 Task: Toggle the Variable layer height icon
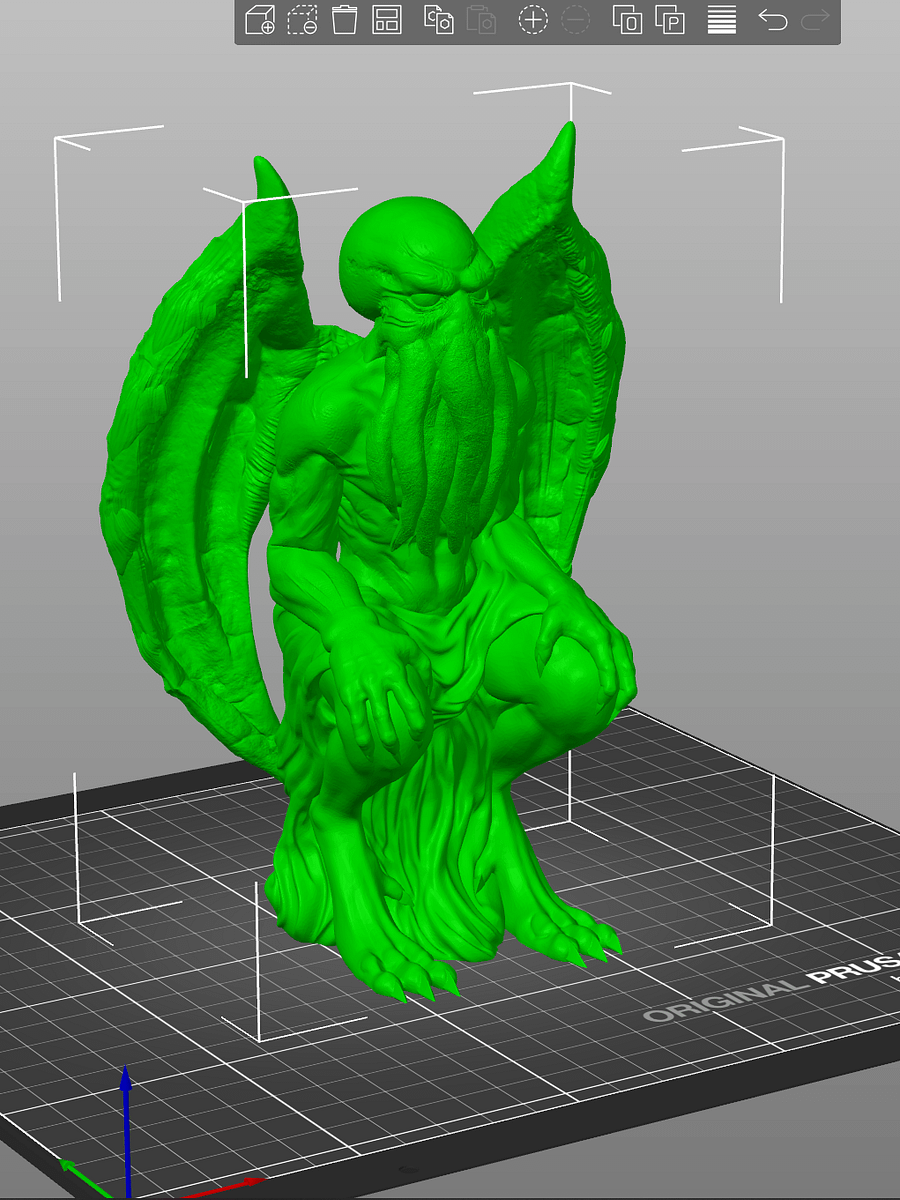point(722,20)
